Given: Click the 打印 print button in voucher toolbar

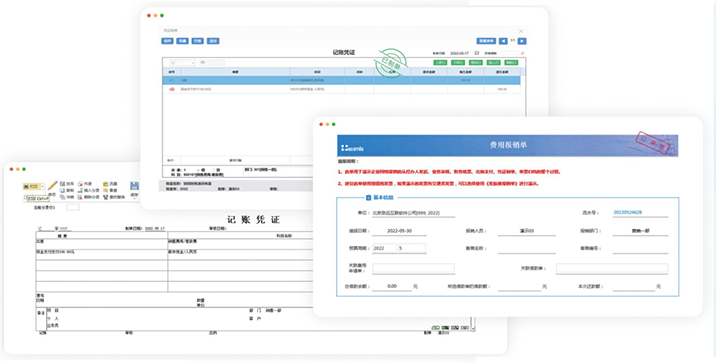Looking at the screenshot, I should pos(31,186).
